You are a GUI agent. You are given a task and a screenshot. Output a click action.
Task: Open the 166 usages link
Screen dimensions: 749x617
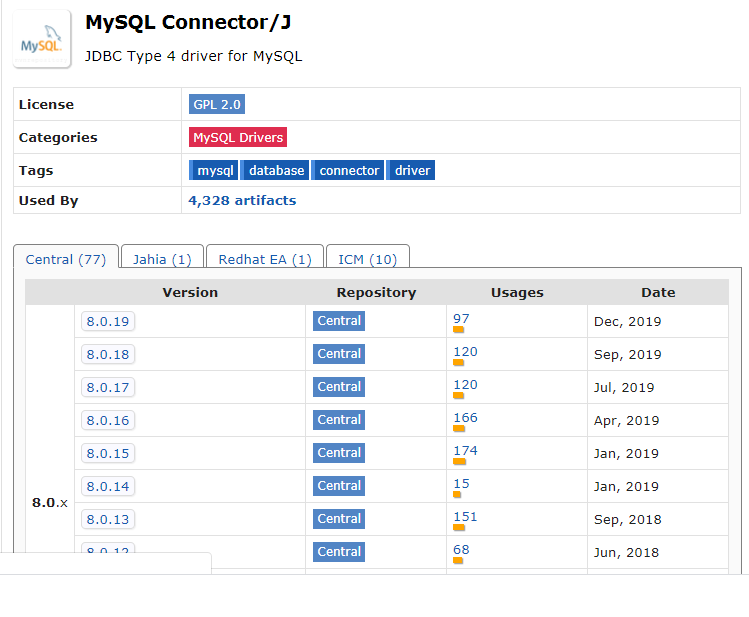pyautogui.click(x=465, y=417)
